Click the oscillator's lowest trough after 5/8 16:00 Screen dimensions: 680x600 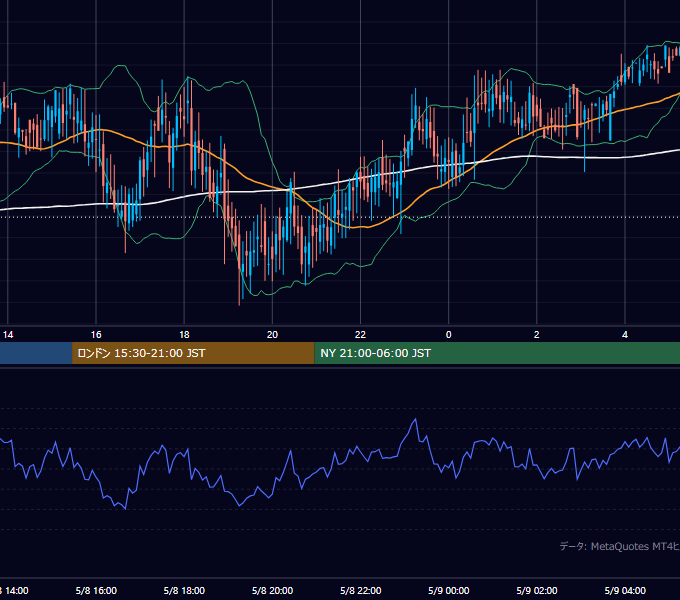pyautogui.click(x=125, y=508)
